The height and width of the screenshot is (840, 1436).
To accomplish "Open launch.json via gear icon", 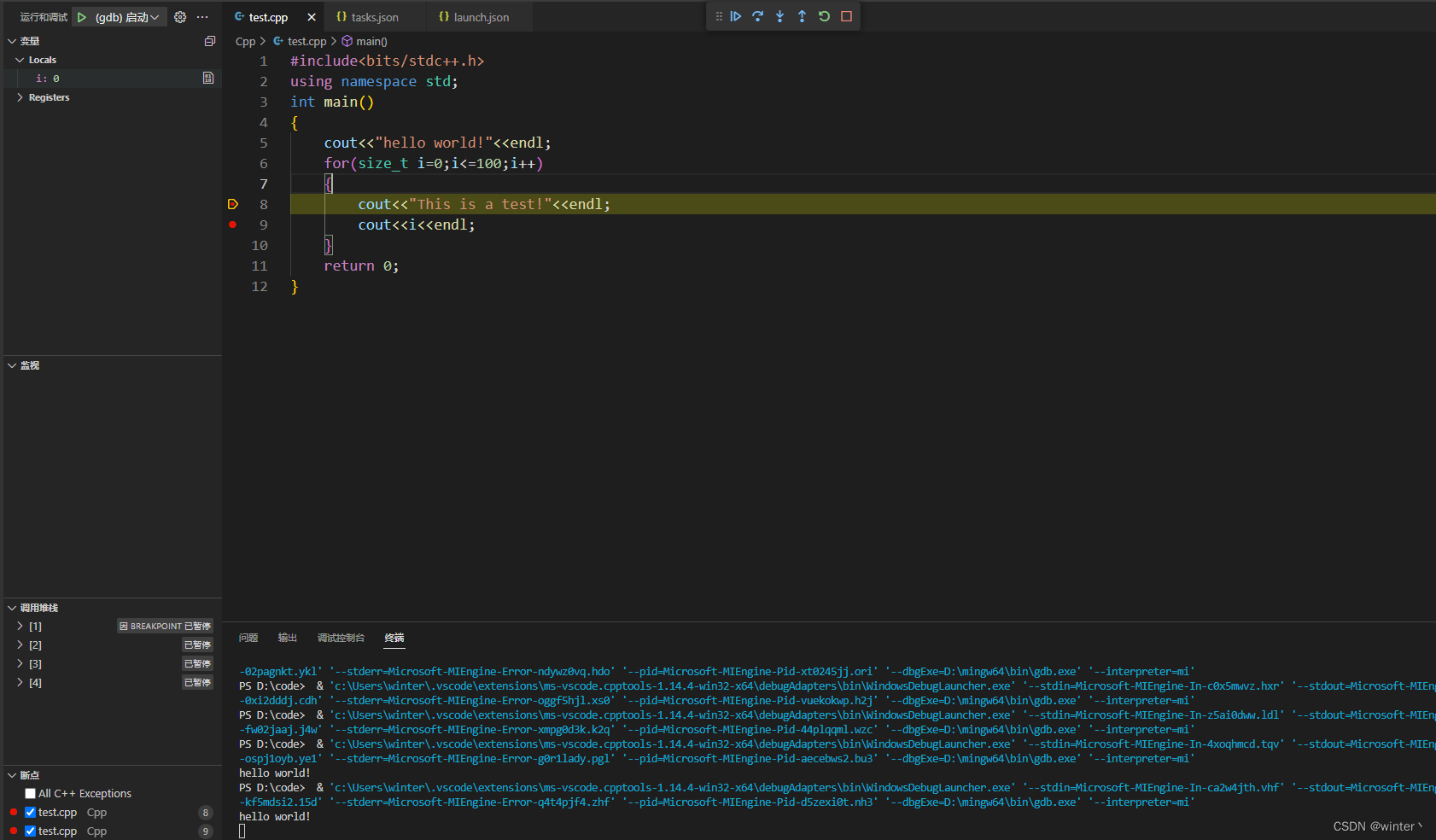I will [x=180, y=17].
